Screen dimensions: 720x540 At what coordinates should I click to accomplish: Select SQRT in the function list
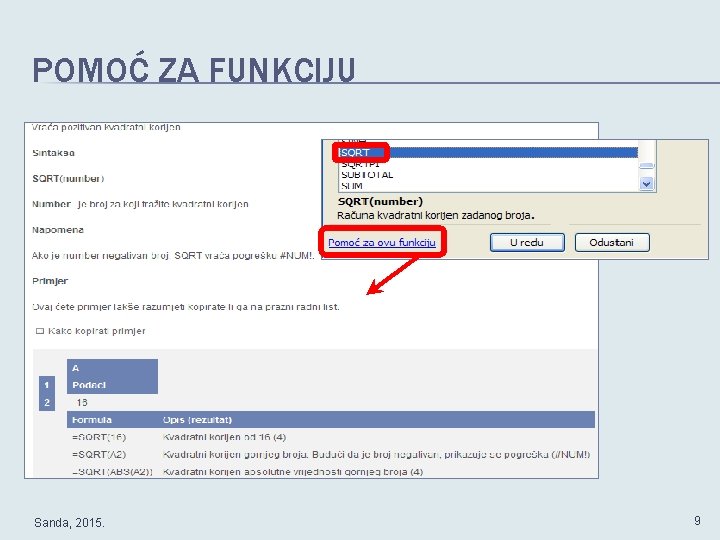coord(488,152)
